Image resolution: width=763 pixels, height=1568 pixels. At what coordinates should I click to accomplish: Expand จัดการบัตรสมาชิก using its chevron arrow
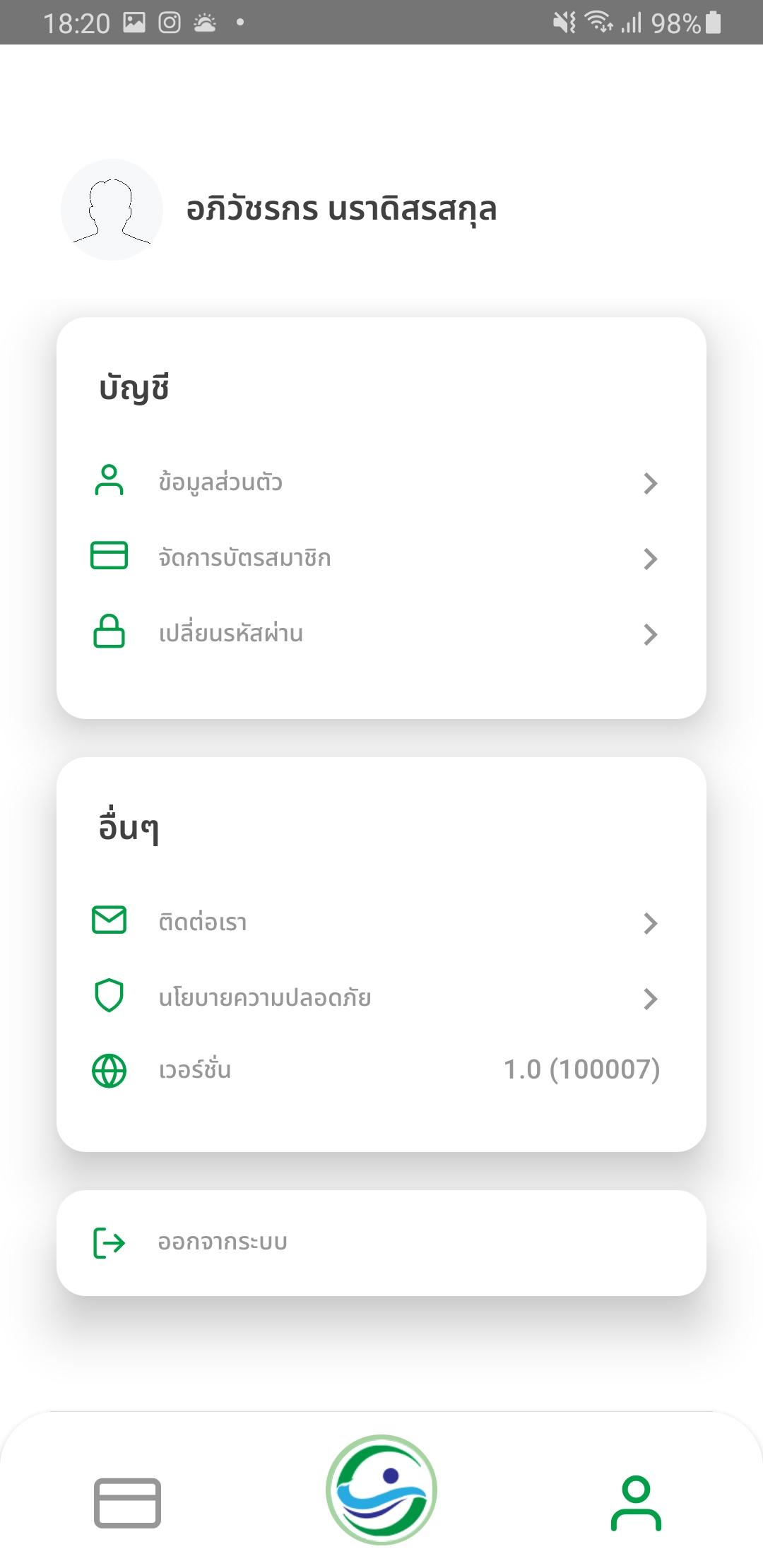650,559
